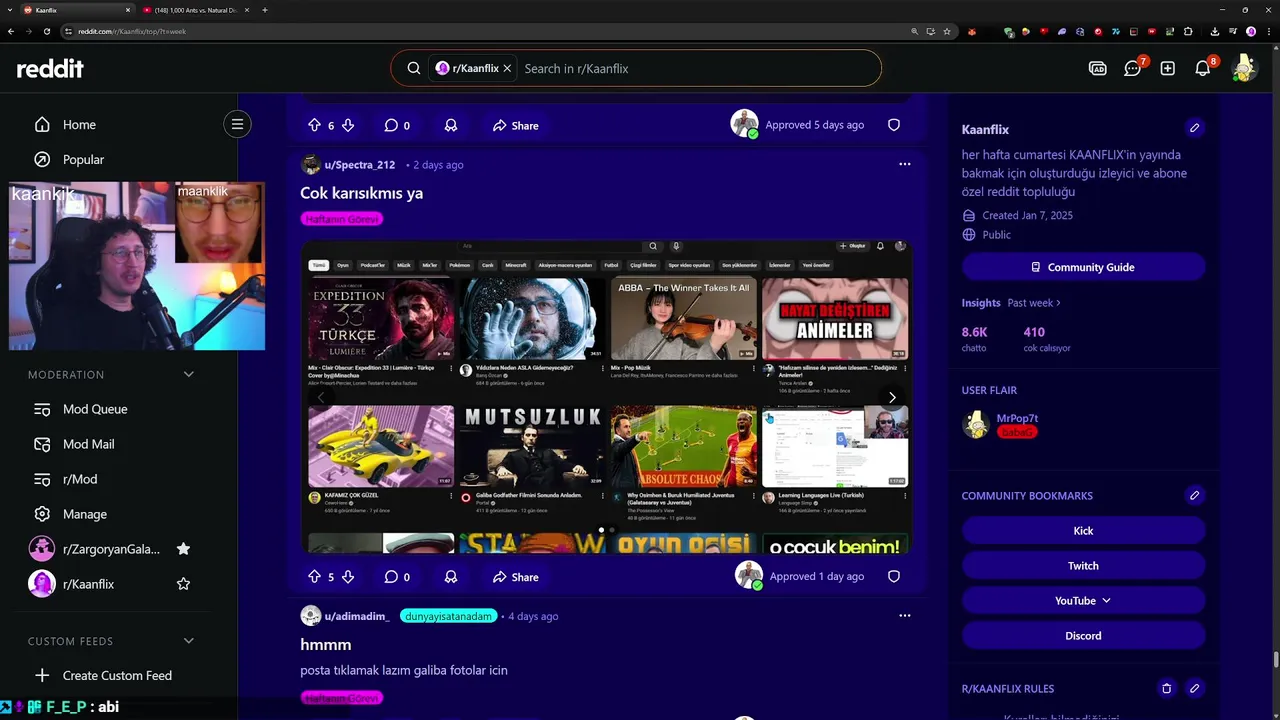The height and width of the screenshot is (720, 1280).
Task: Create Custom Feed
Action: 119,676
